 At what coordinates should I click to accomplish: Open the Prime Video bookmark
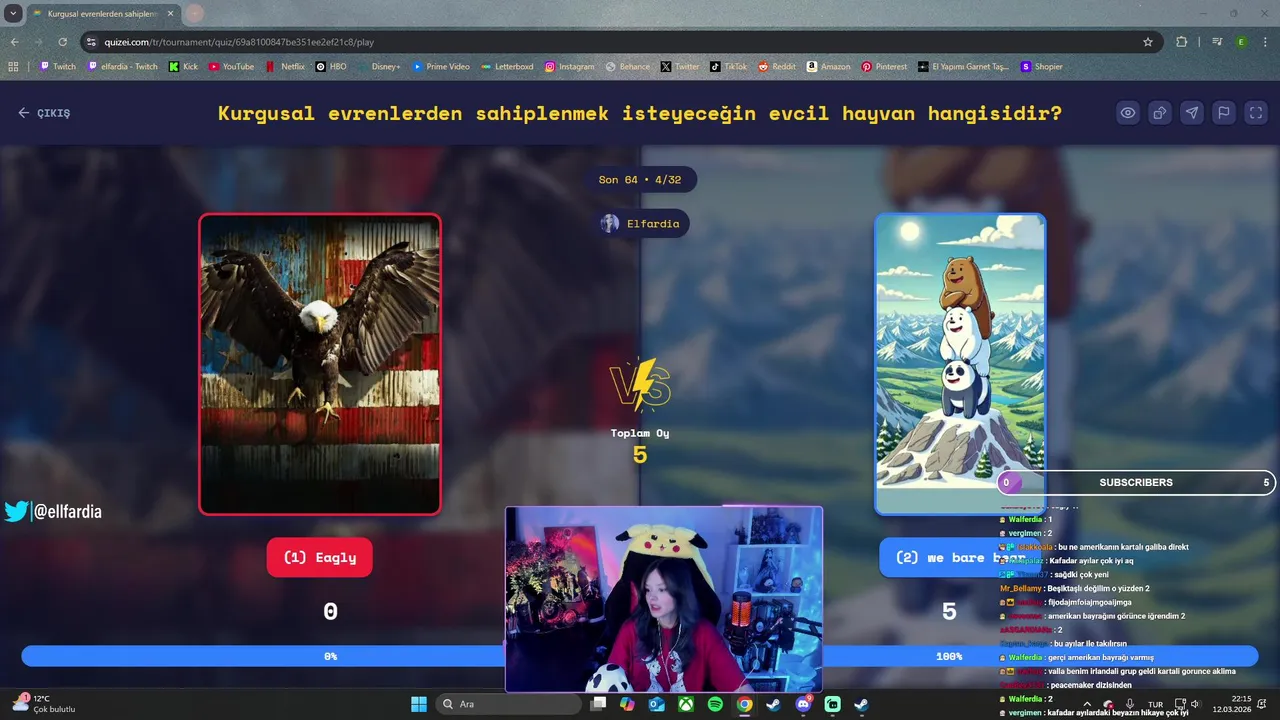pyautogui.click(x=441, y=67)
